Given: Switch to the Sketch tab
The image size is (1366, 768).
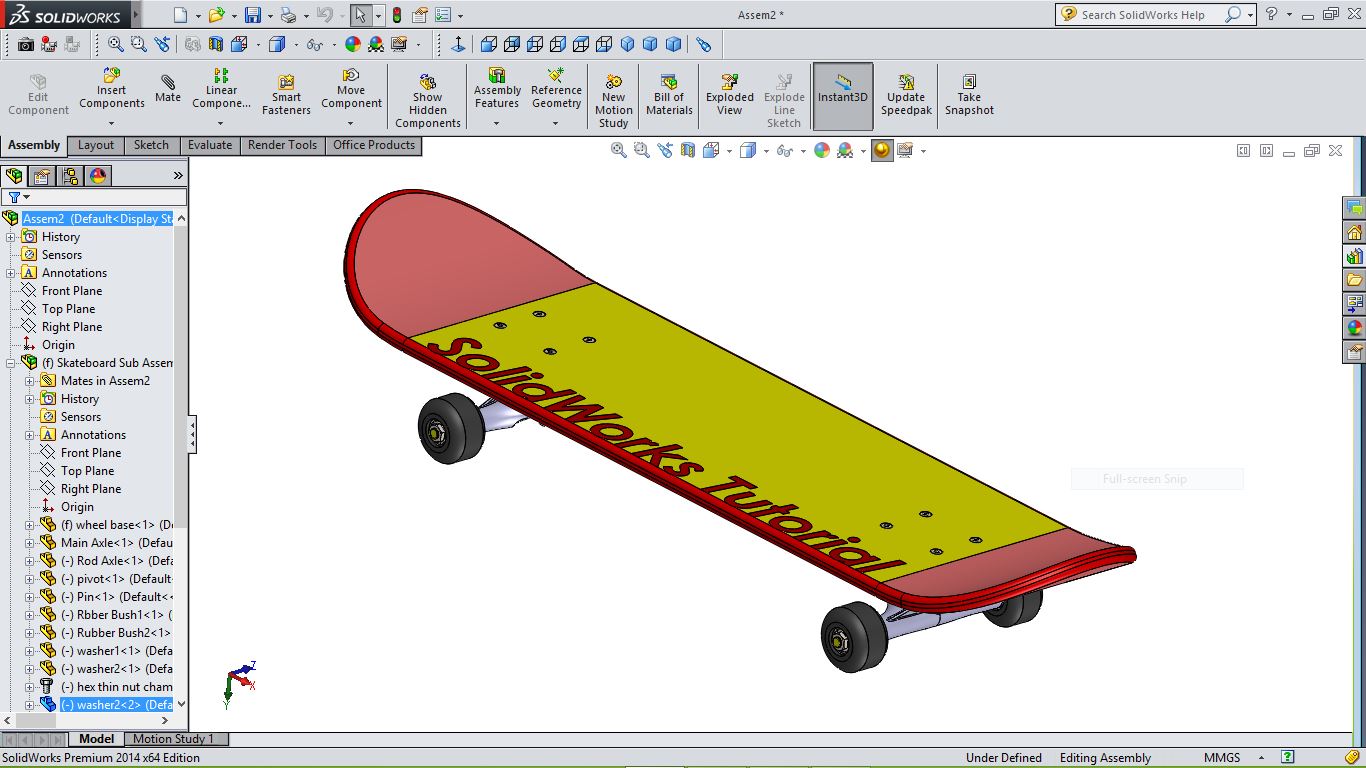Looking at the screenshot, I should tap(151, 145).
